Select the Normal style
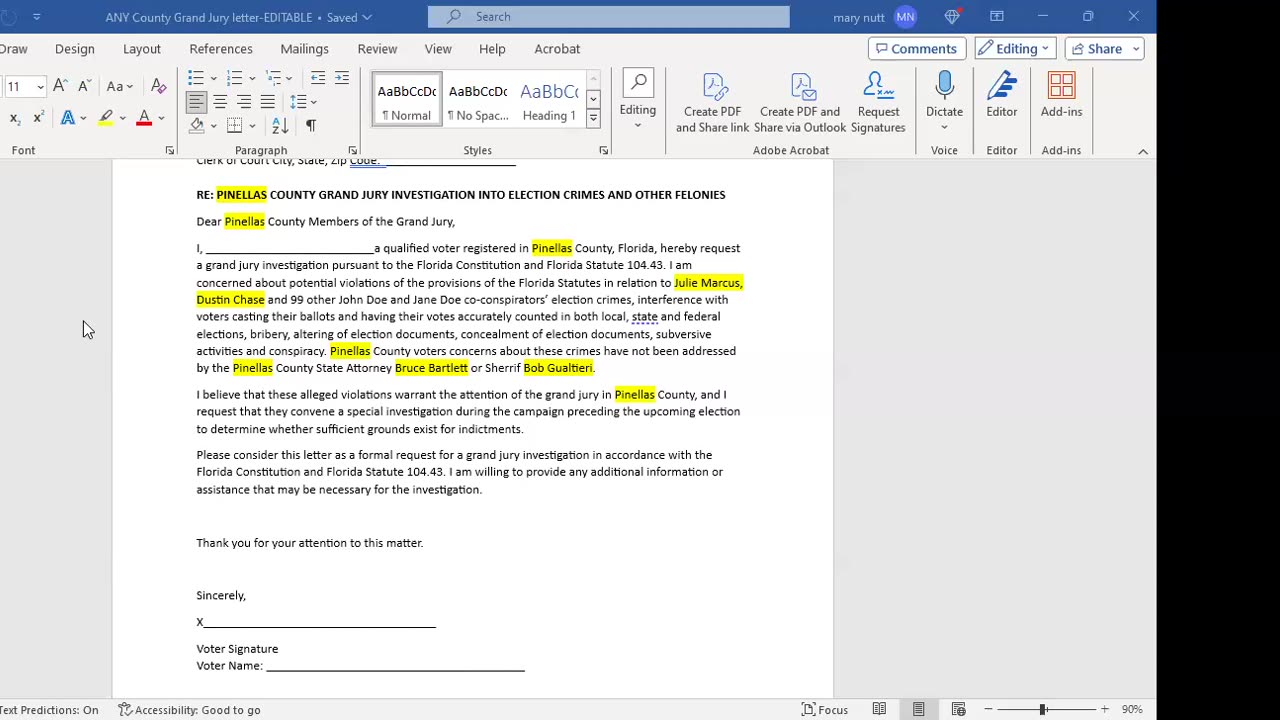 [x=406, y=101]
